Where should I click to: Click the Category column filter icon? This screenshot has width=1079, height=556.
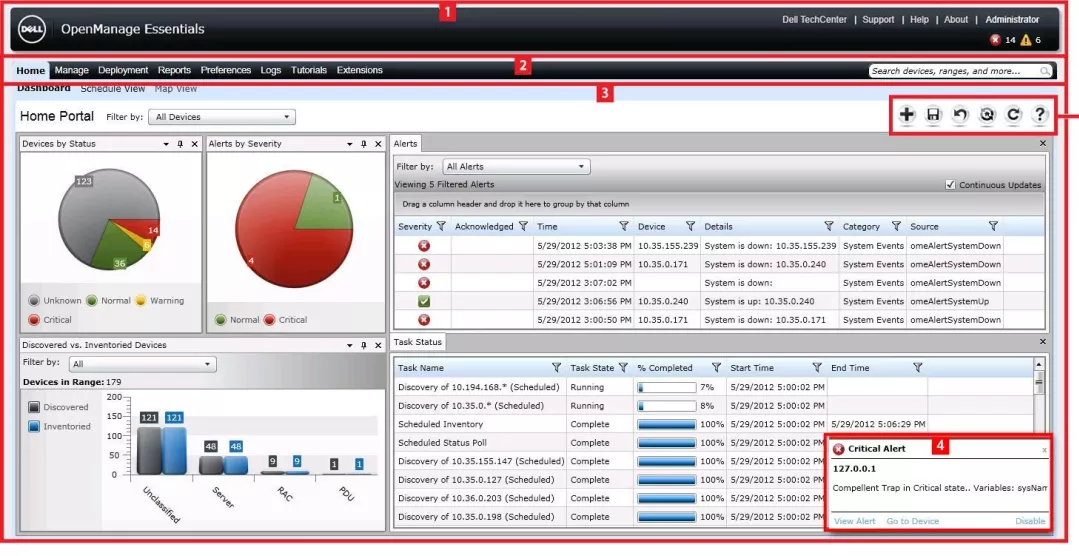[896, 226]
